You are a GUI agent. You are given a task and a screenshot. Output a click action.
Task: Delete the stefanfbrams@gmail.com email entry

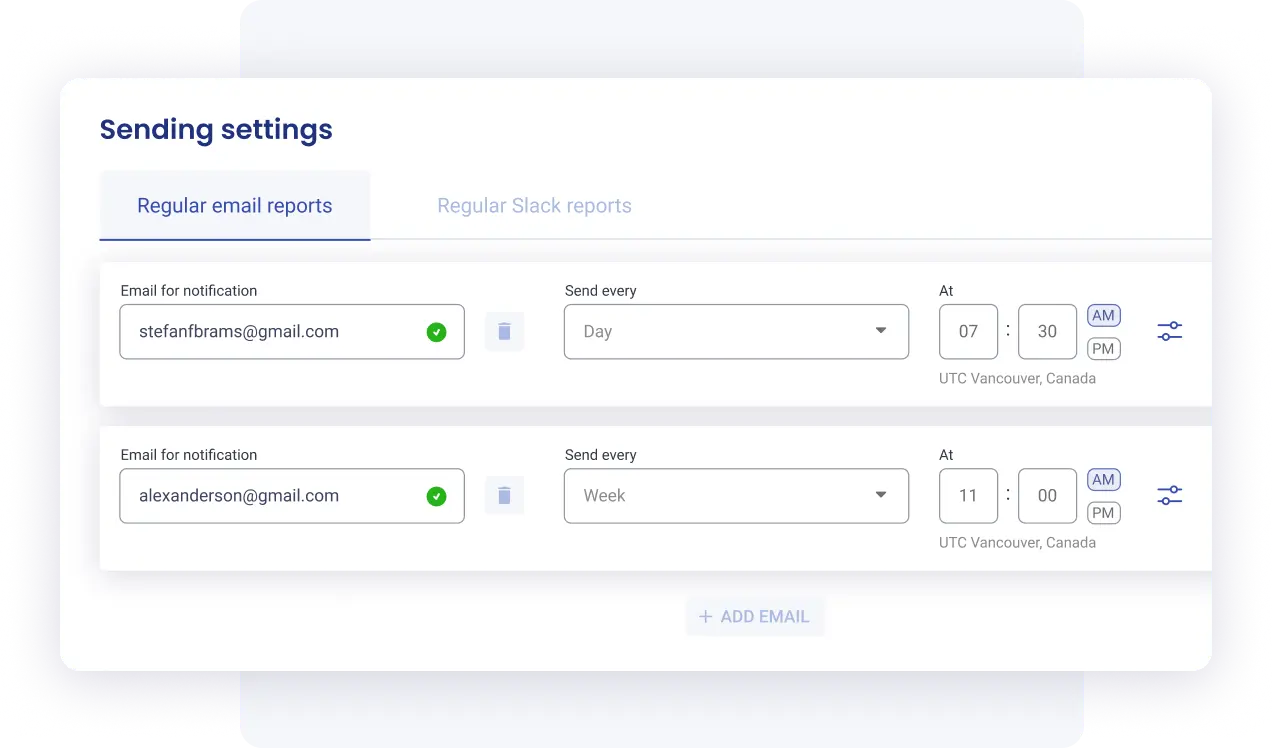[504, 332]
